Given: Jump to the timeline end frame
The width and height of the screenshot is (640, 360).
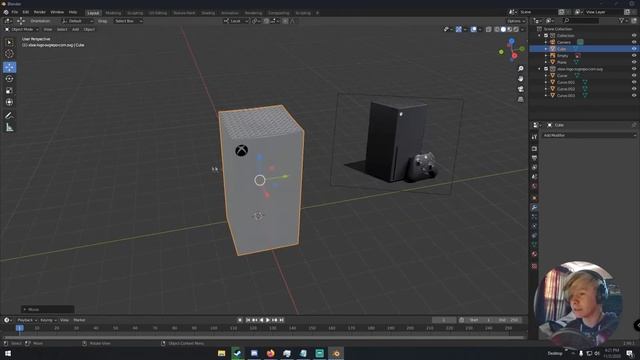Looking at the screenshot, I should pos(282,320).
